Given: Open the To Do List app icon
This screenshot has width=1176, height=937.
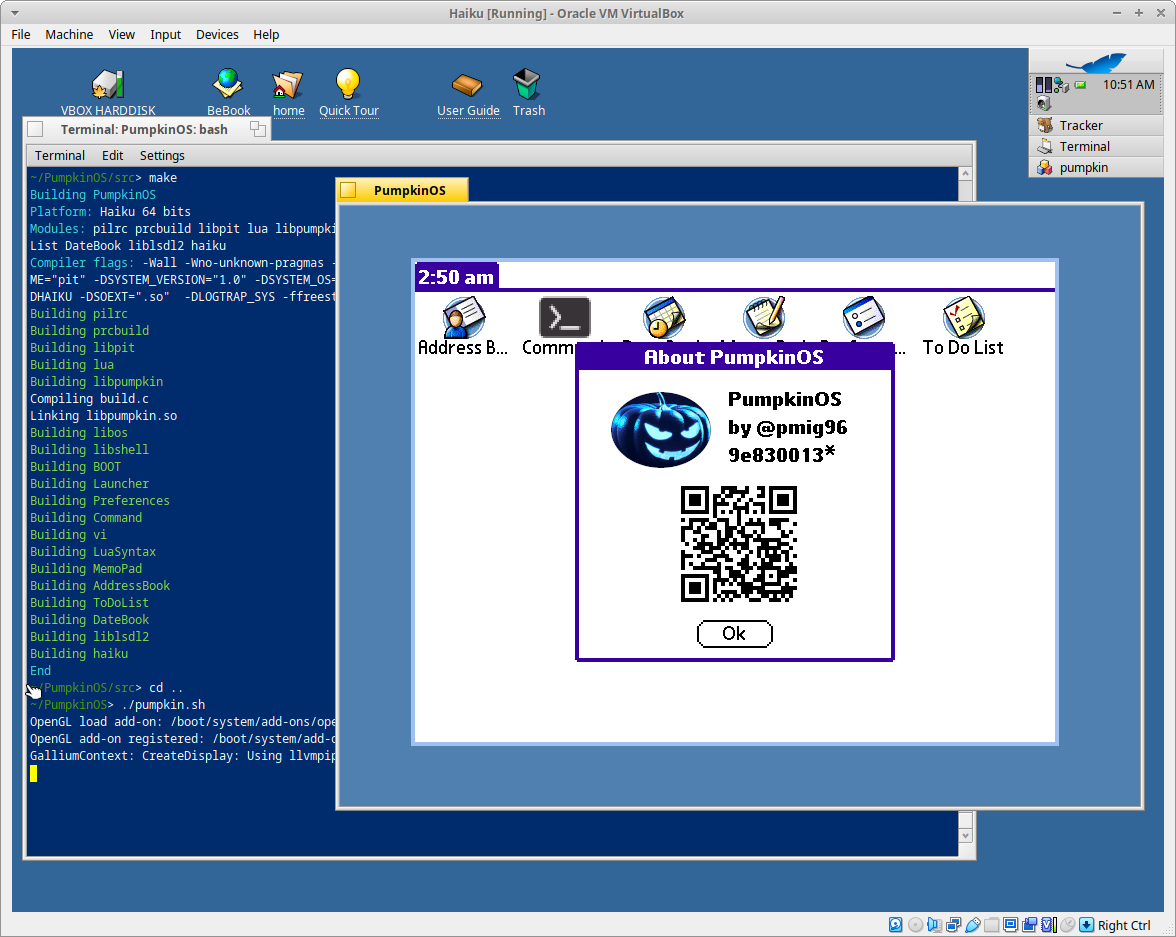Looking at the screenshot, I should click(963, 317).
